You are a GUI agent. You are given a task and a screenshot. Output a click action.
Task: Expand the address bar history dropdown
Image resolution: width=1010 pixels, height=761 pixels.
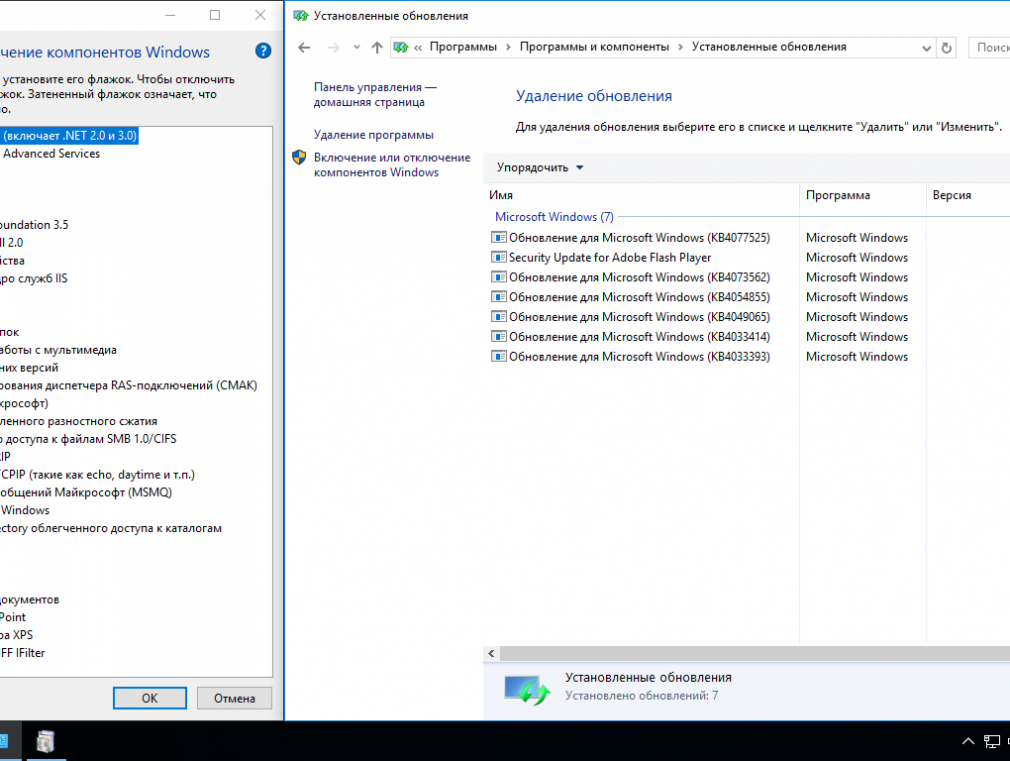(926, 48)
